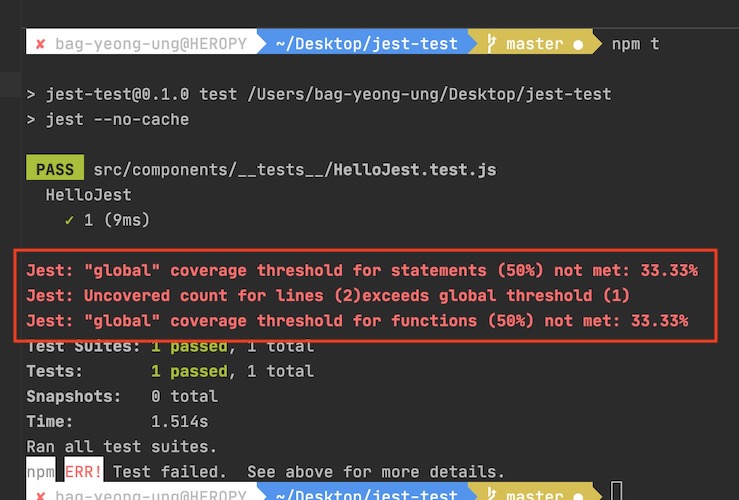
Task: Click the 'npm t' command text
Action: click(x=635, y=44)
